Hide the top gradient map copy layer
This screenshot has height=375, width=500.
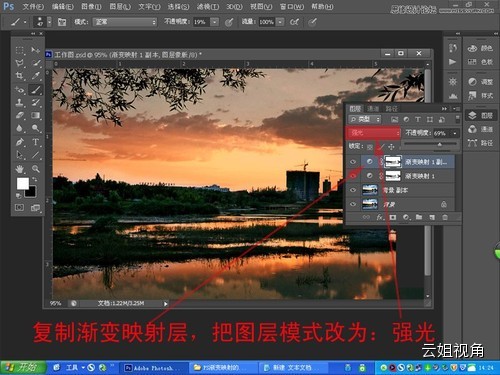(x=353, y=162)
